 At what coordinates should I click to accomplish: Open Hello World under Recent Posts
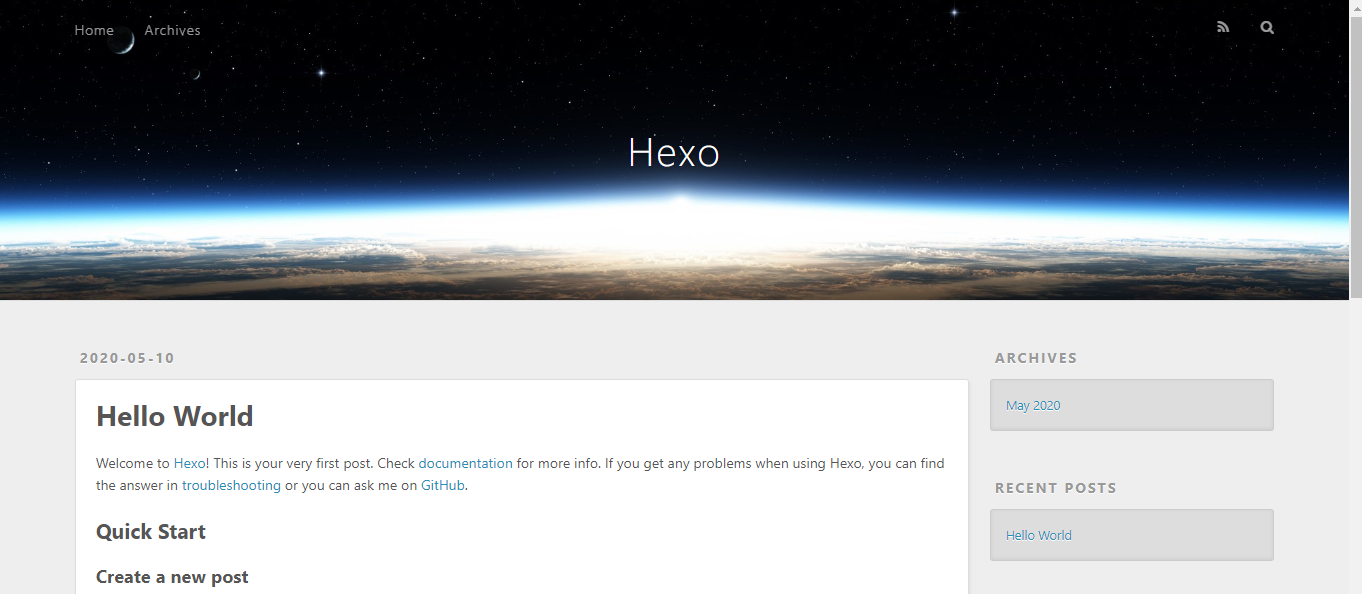(x=1039, y=535)
